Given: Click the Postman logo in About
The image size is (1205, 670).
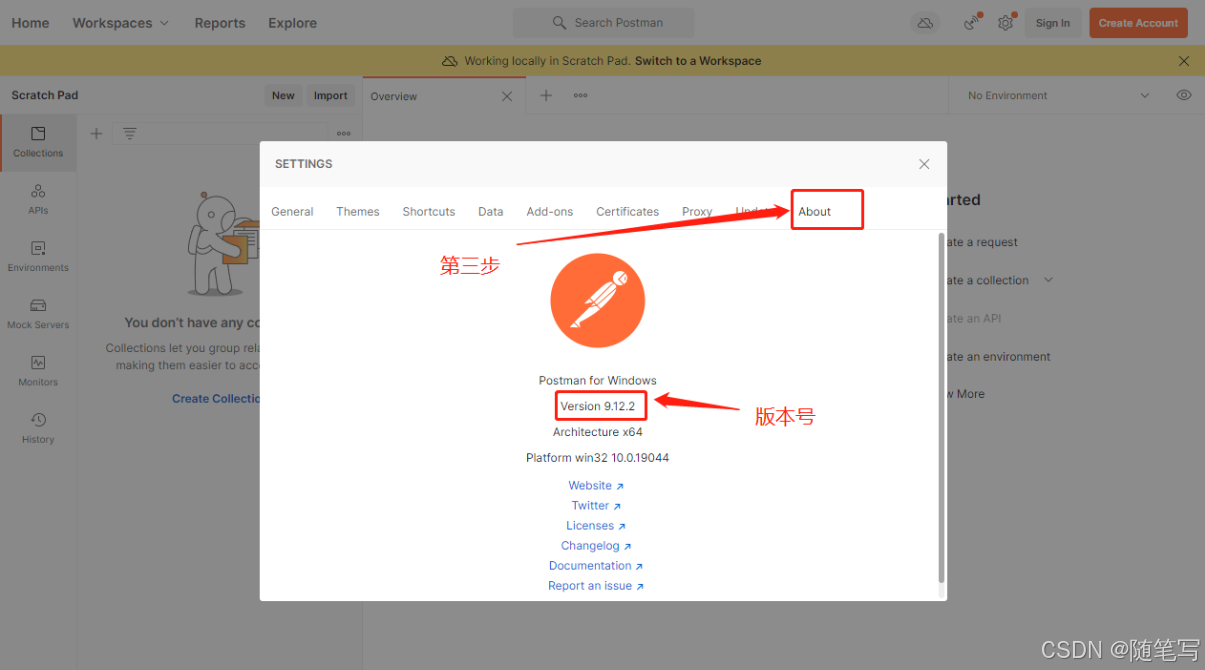Looking at the screenshot, I should click(598, 301).
